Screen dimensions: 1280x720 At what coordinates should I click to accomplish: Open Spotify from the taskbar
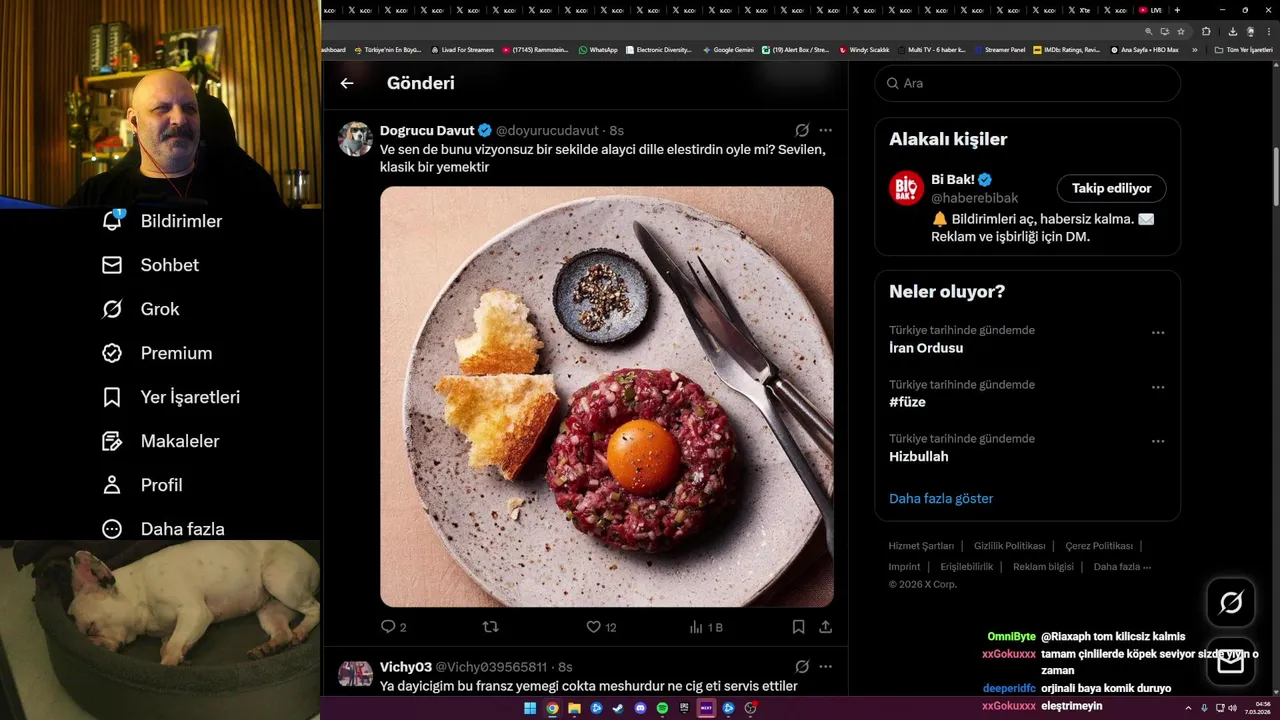tap(662, 708)
